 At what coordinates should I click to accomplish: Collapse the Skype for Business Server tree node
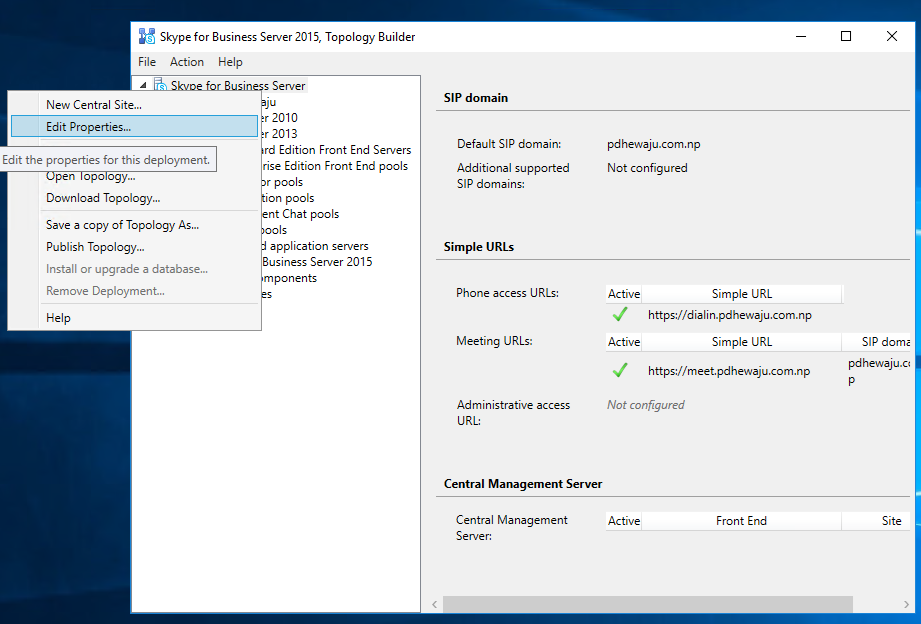coord(143,85)
